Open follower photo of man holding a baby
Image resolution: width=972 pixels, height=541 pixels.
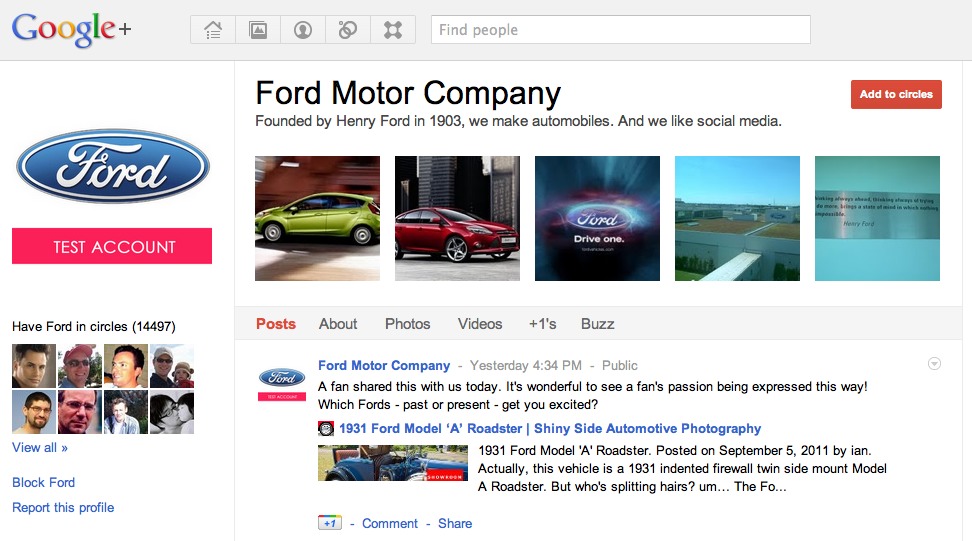(x=172, y=366)
